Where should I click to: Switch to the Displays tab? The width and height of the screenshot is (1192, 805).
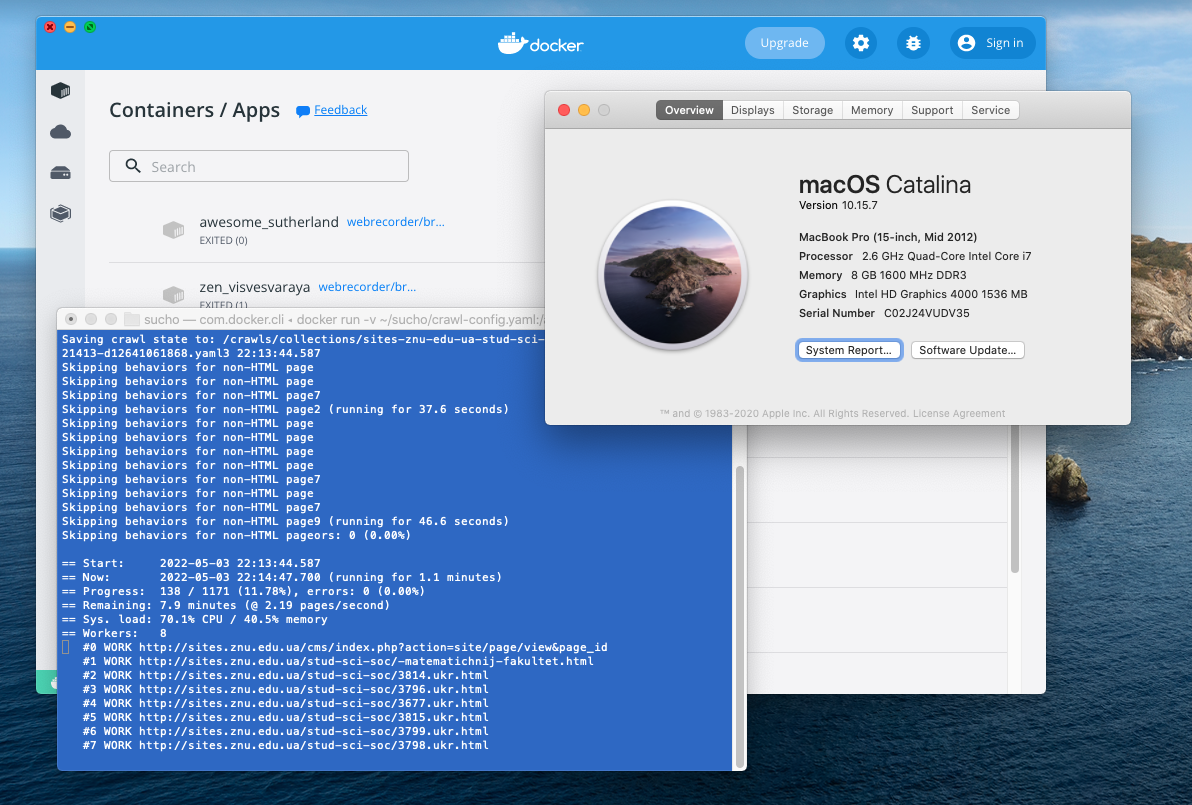coord(753,110)
